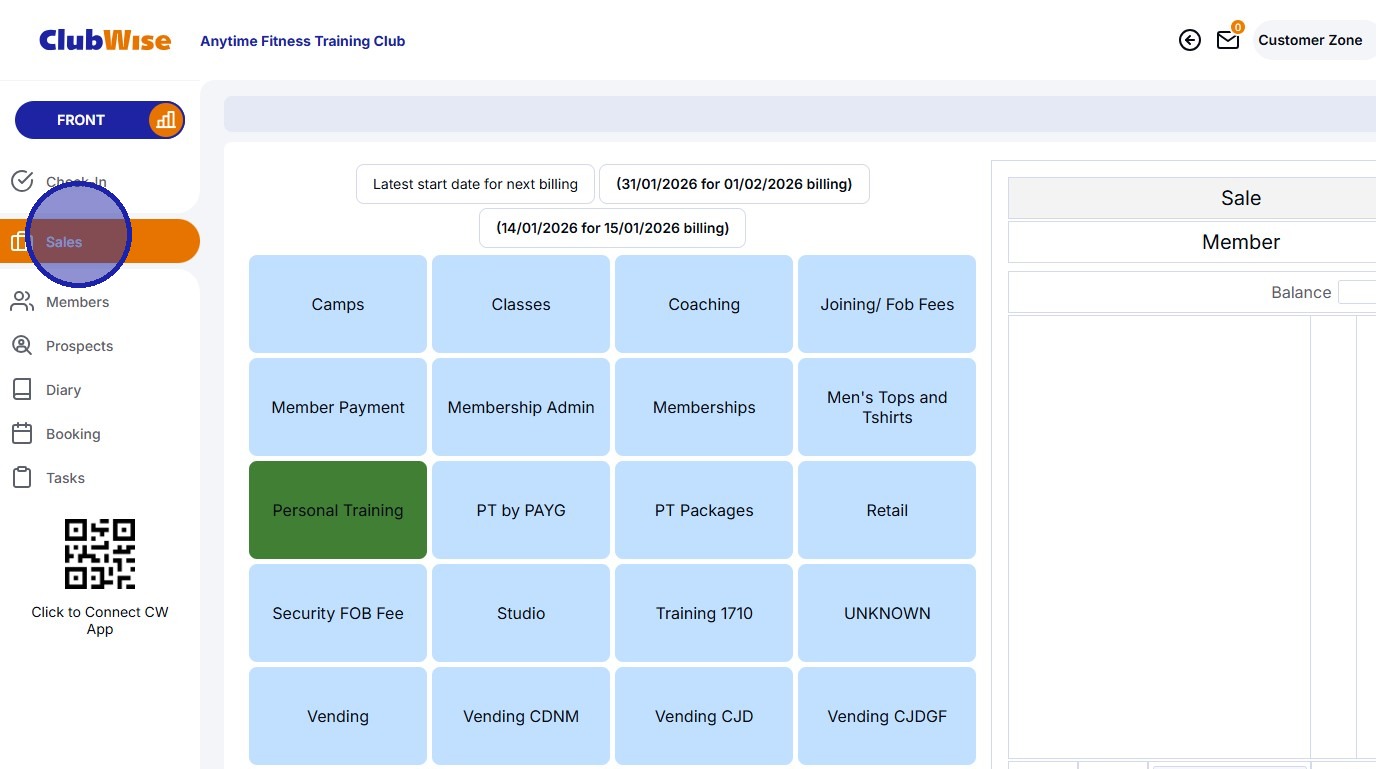The image size is (1376, 769).
Task: Open the Vending CJD tile
Action: pyautogui.click(x=704, y=716)
